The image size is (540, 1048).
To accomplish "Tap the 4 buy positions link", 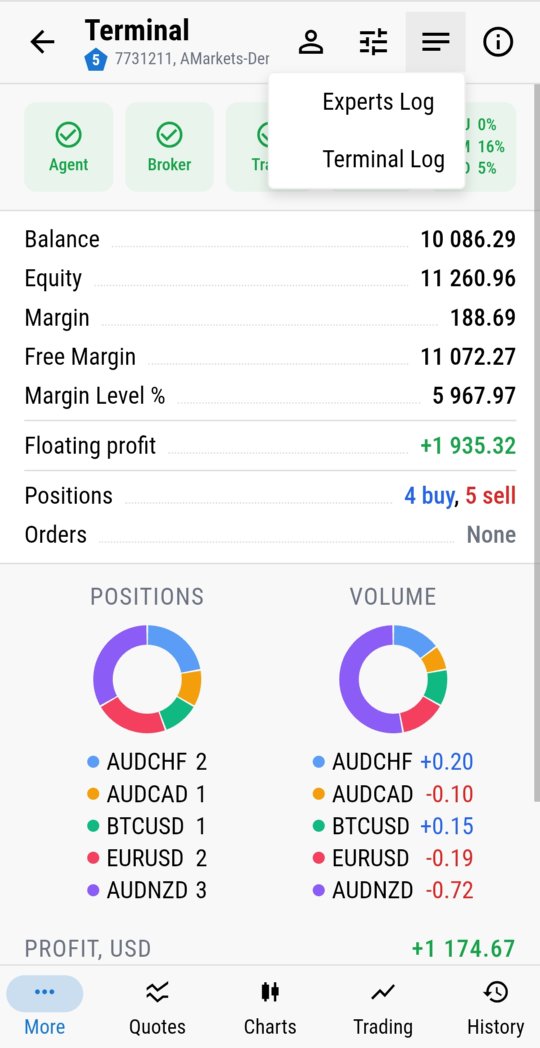I will point(429,496).
